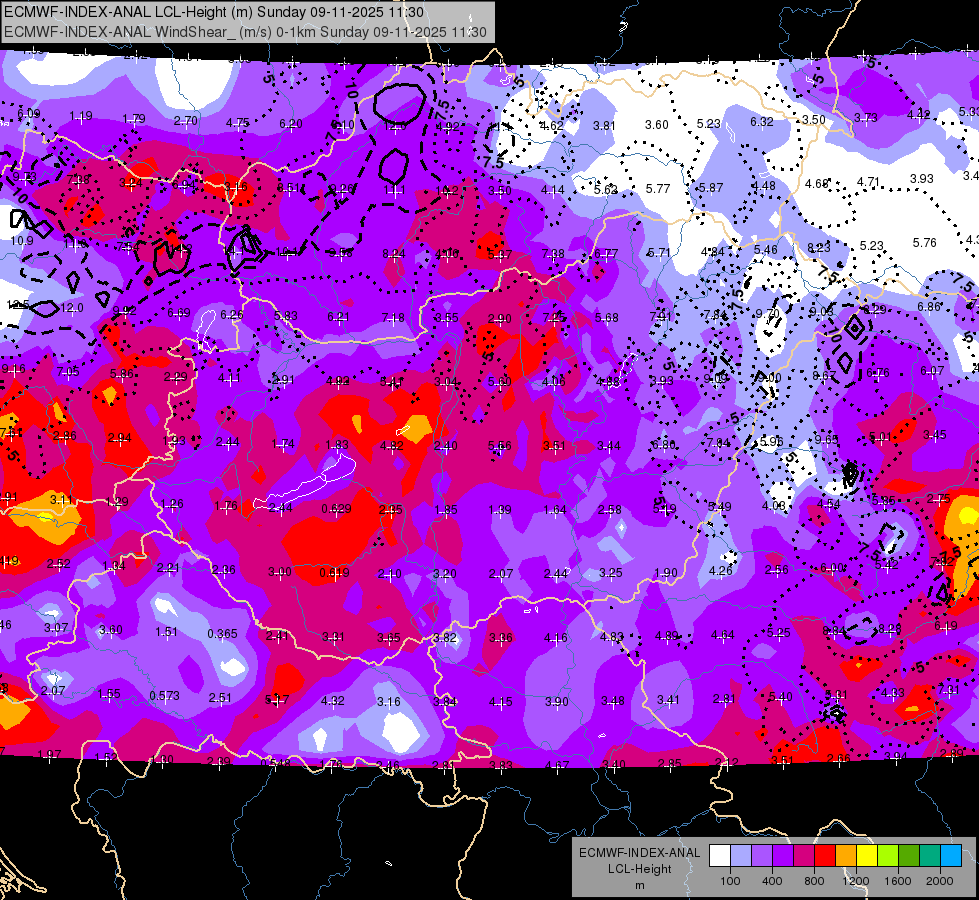
Task: Click the map value 4.26
Action: point(721,571)
